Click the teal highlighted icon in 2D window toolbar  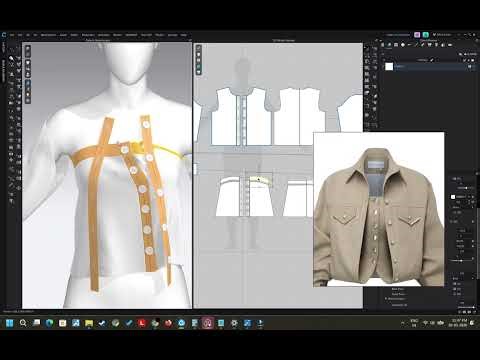tap(199, 67)
